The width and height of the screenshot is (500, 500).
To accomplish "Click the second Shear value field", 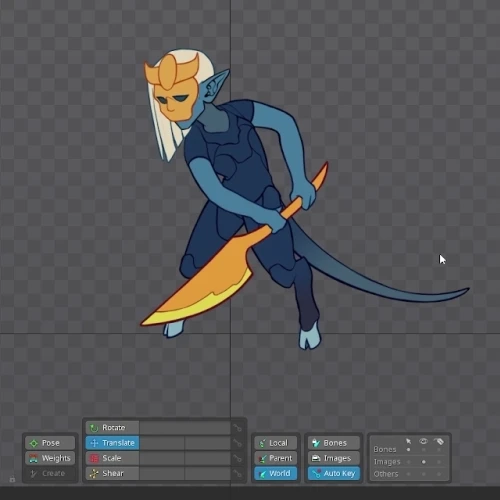I will [208, 473].
